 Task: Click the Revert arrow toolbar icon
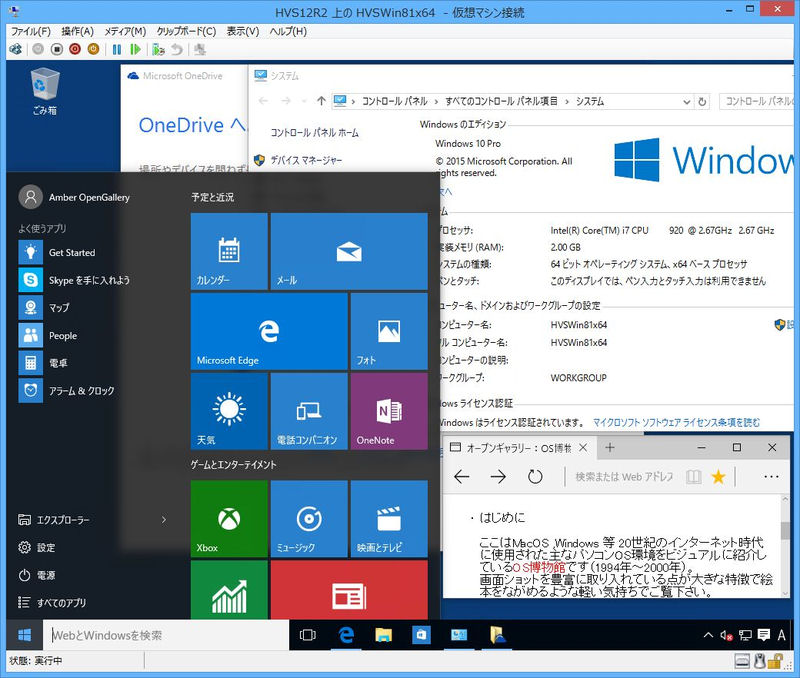point(177,49)
